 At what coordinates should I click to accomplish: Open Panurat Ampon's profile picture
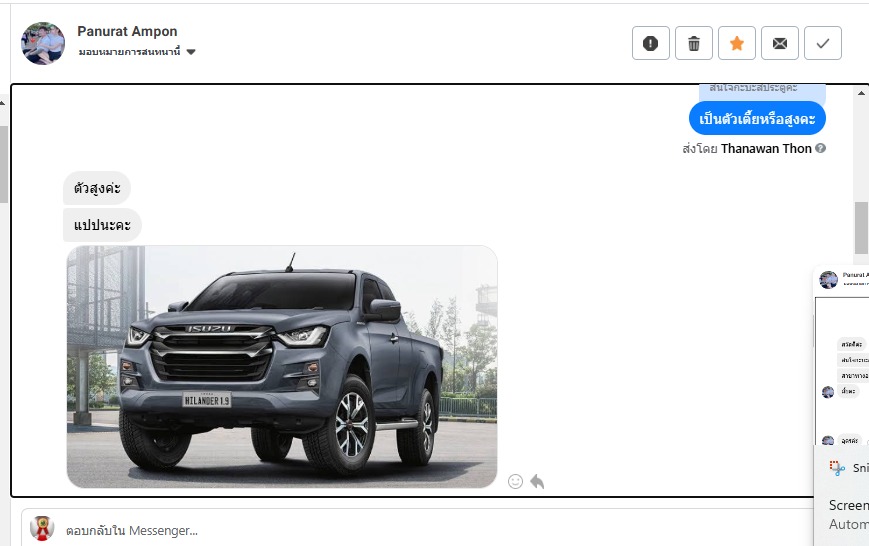click(43, 43)
